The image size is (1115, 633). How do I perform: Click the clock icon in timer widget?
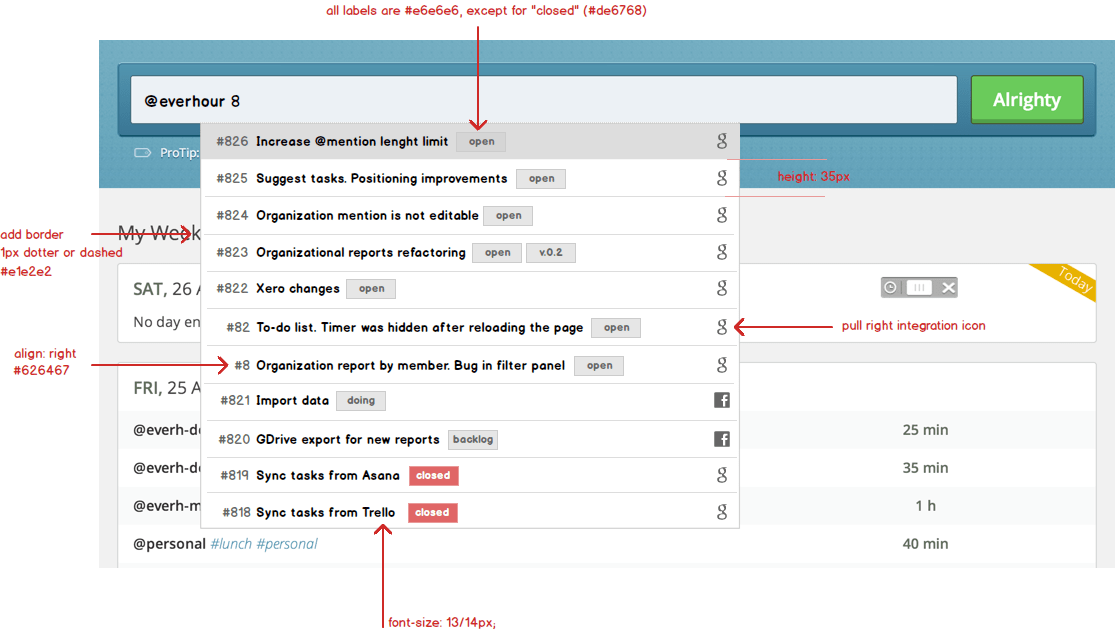pos(890,288)
